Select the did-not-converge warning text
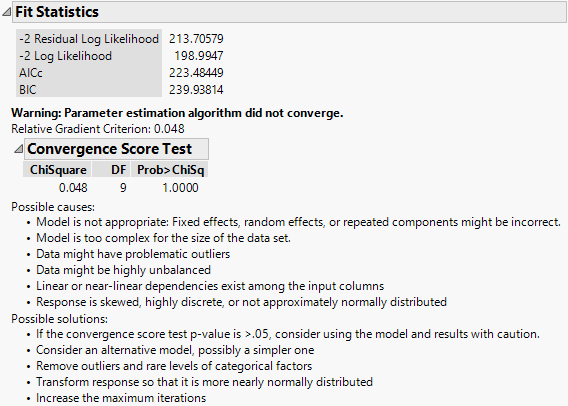The width and height of the screenshot is (568, 406). (x=177, y=113)
